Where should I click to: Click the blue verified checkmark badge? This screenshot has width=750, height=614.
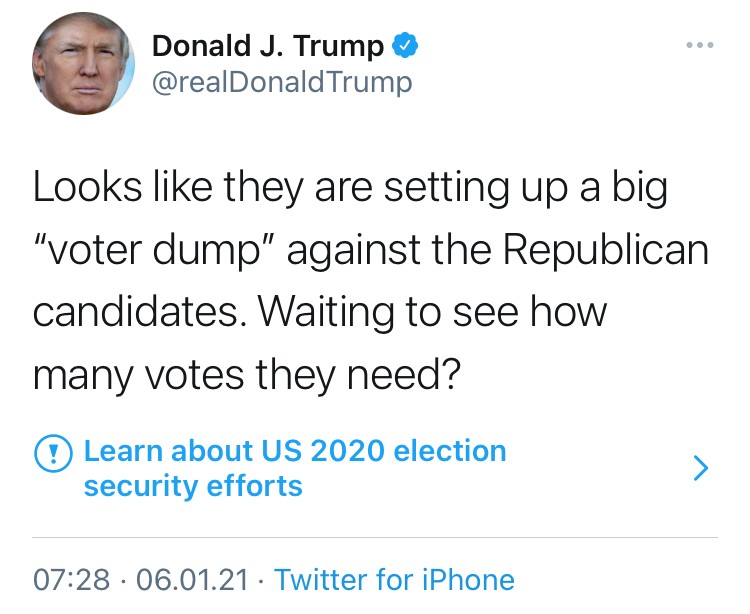(x=405, y=46)
